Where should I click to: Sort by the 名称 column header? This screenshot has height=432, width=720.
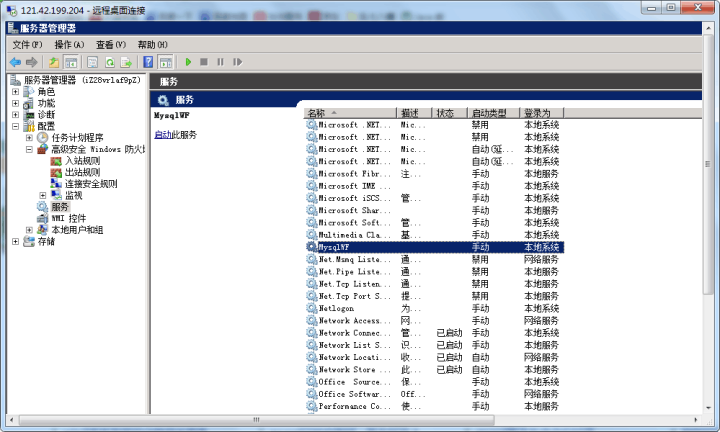350,113
